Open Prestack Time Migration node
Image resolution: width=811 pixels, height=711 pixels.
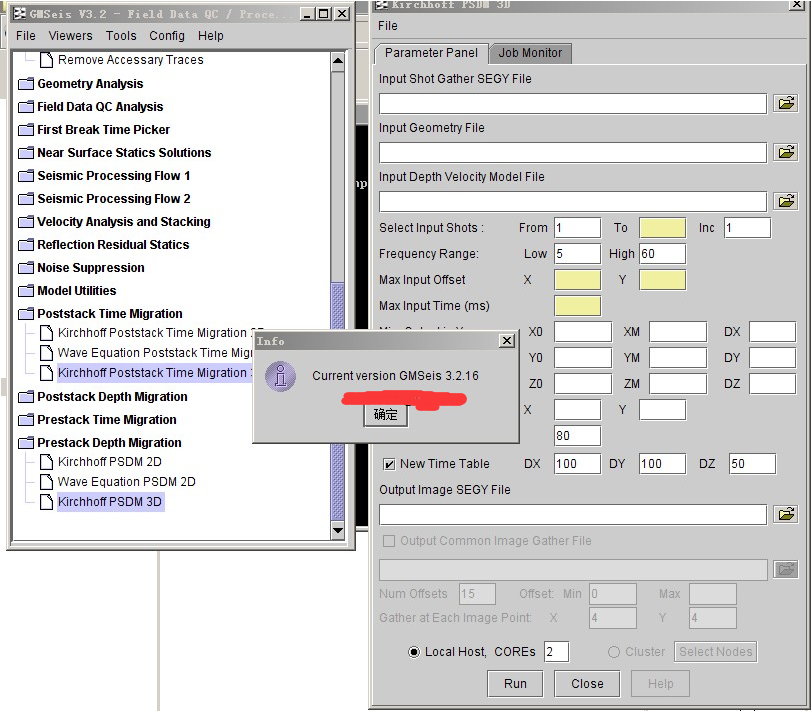(x=107, y=420)
